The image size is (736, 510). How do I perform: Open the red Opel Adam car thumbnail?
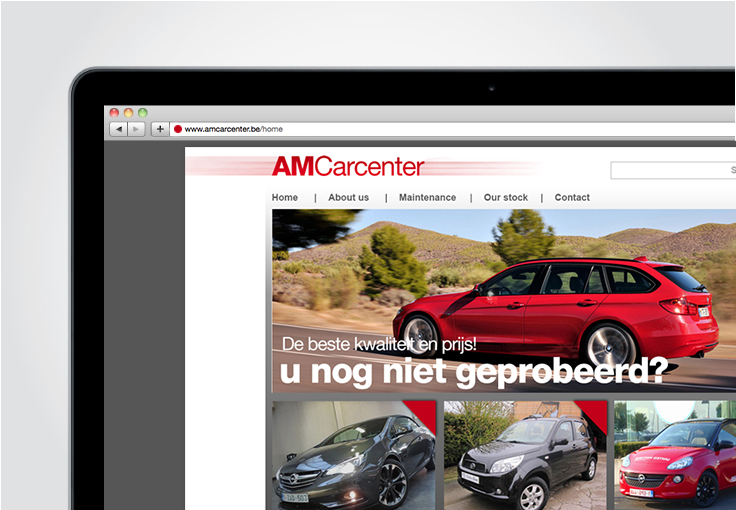pyautogui.click(x=675, y=455)
